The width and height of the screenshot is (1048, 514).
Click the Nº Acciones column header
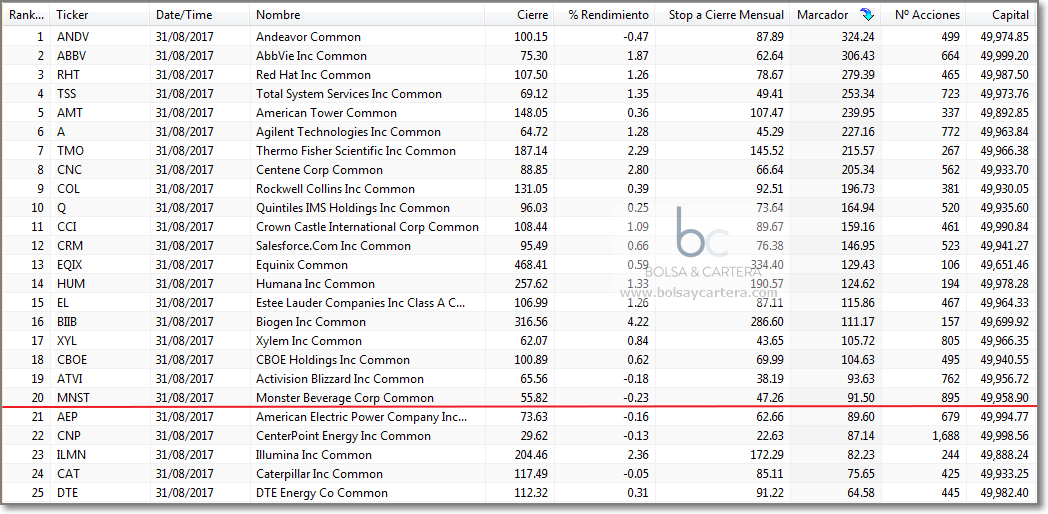[x=924, y=15]
